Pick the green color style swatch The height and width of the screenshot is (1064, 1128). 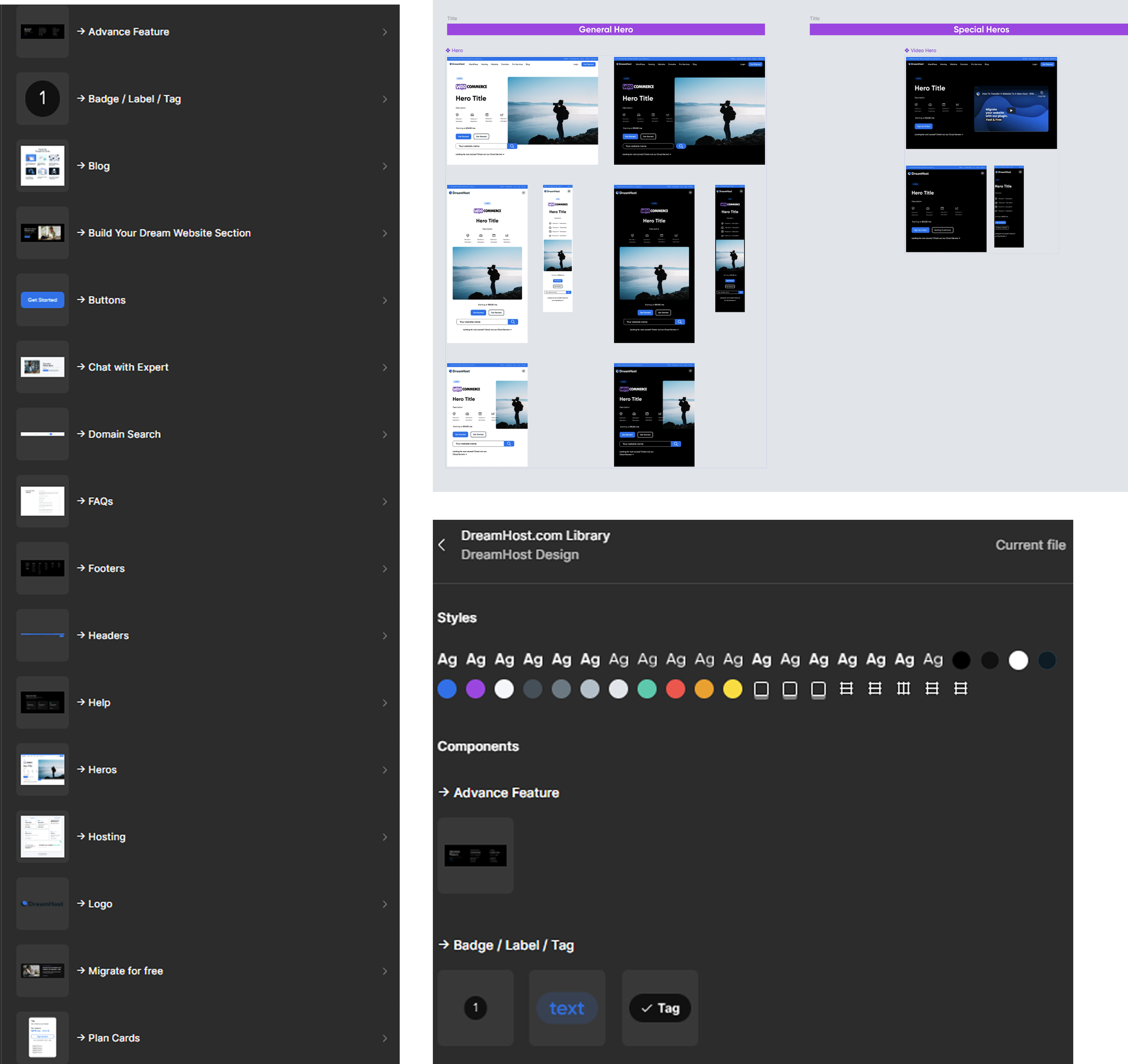(x=647, y=689)
